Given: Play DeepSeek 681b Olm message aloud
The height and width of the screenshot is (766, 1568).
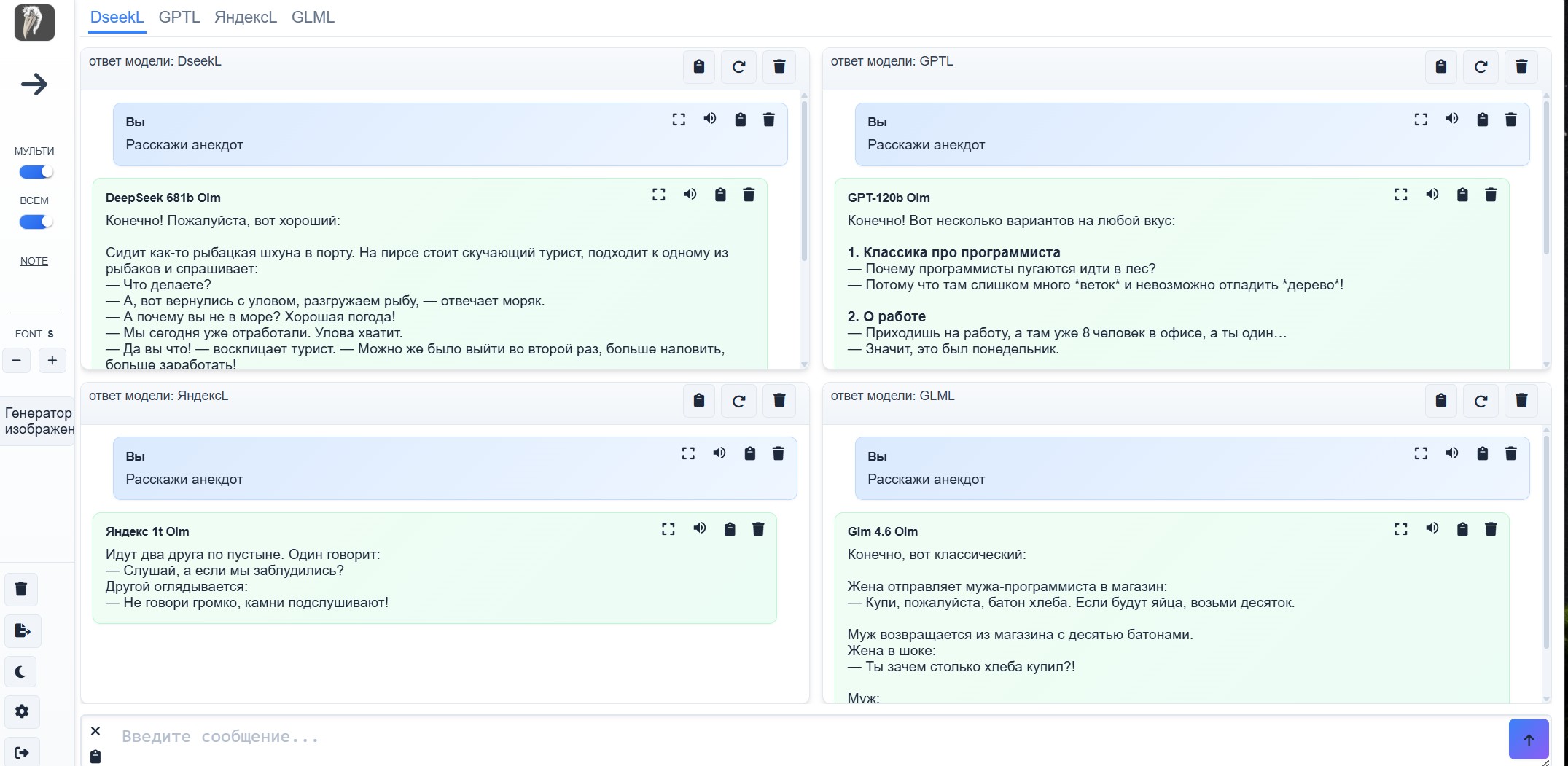Looking at the screenshot, I should [690, 195].
